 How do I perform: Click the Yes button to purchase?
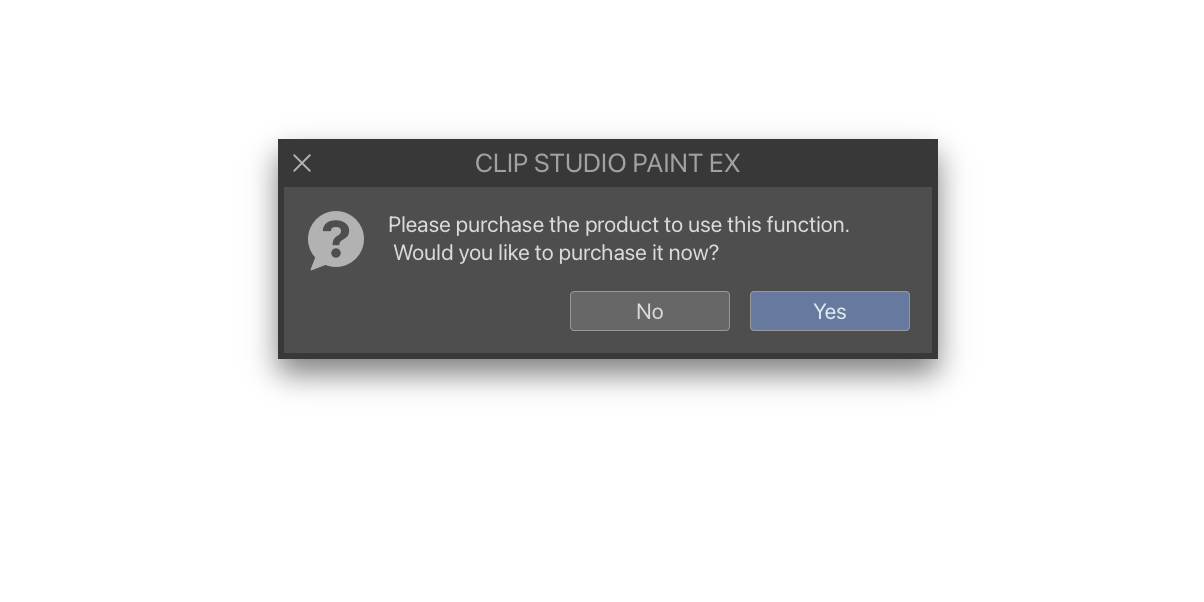click(829, 311)
